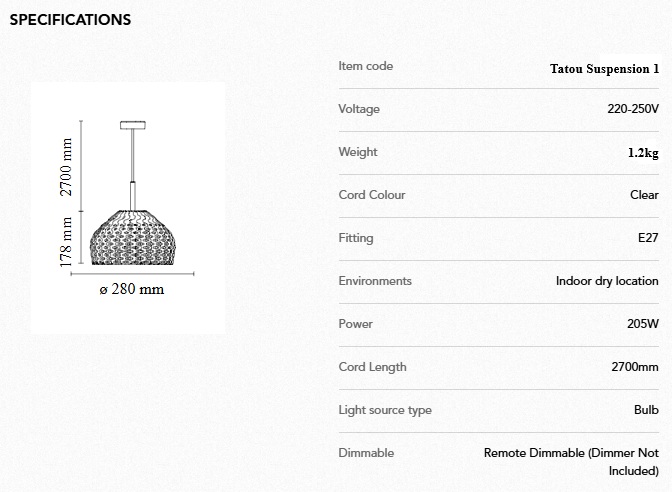Click the E27 fitting value
The height and width of the screenshot is (492, 672).
(648, 238)
